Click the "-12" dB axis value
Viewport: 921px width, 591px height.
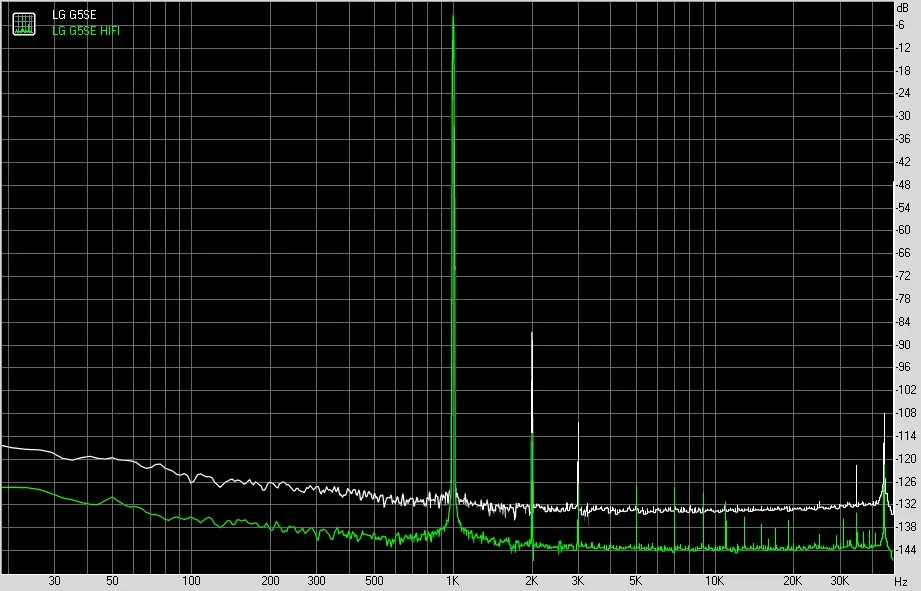point(903,48)
